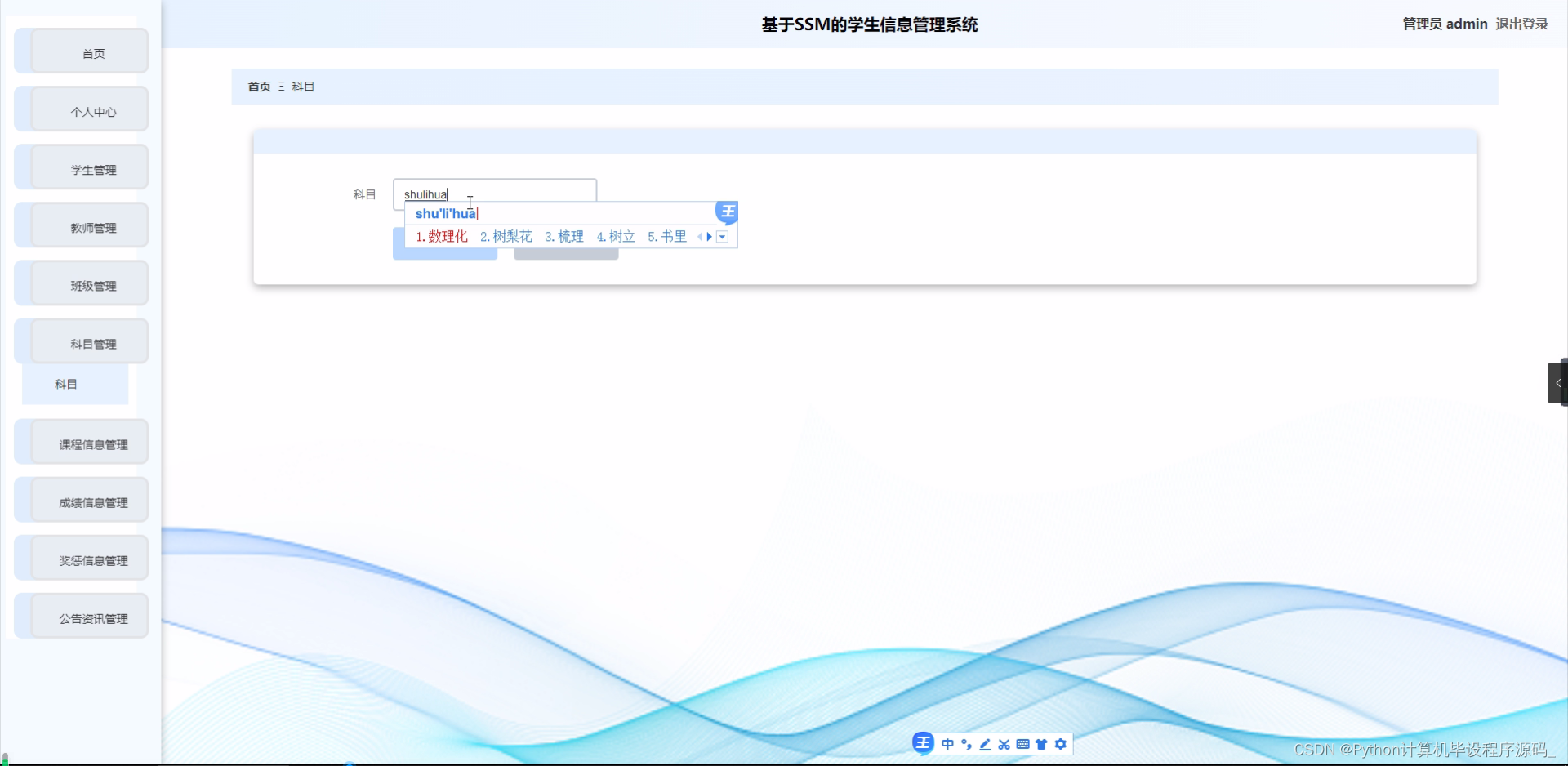Expand the candidate list dropdown arrow
This screenshot has width=1568, height=766.
click(x=723, y=237)
